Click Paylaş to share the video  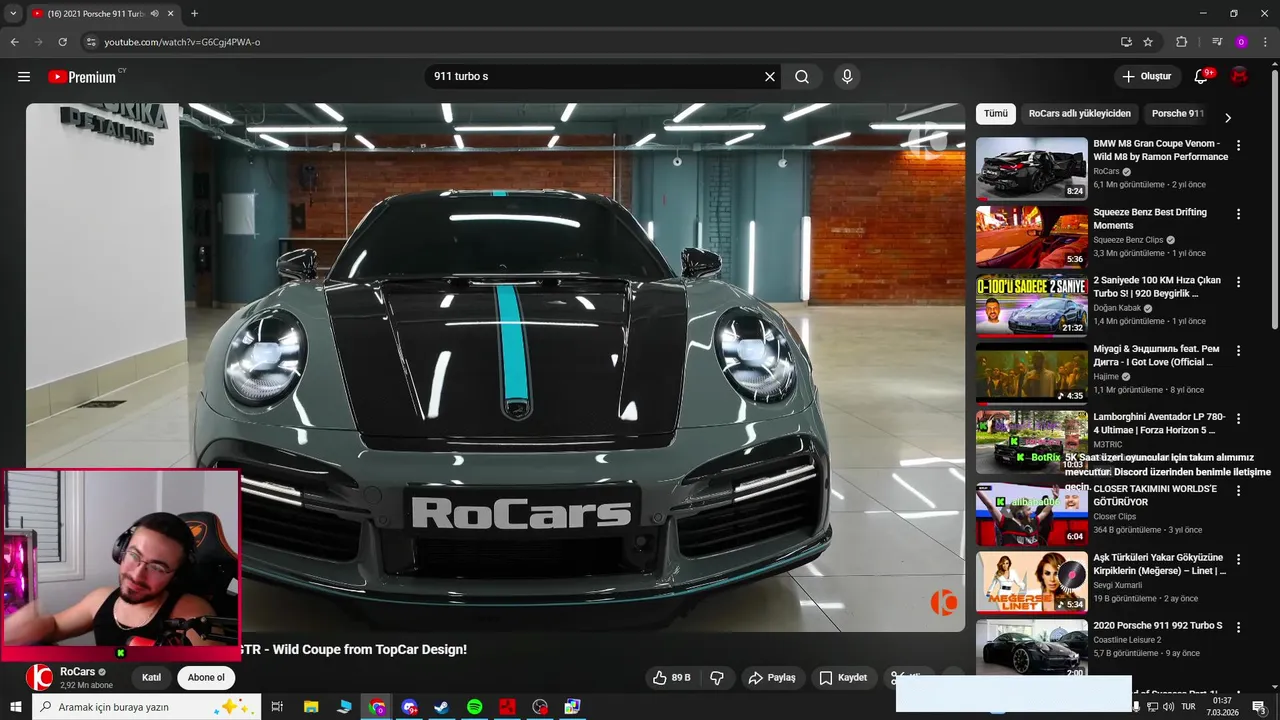pyautogui.click(x=772, y=678)
